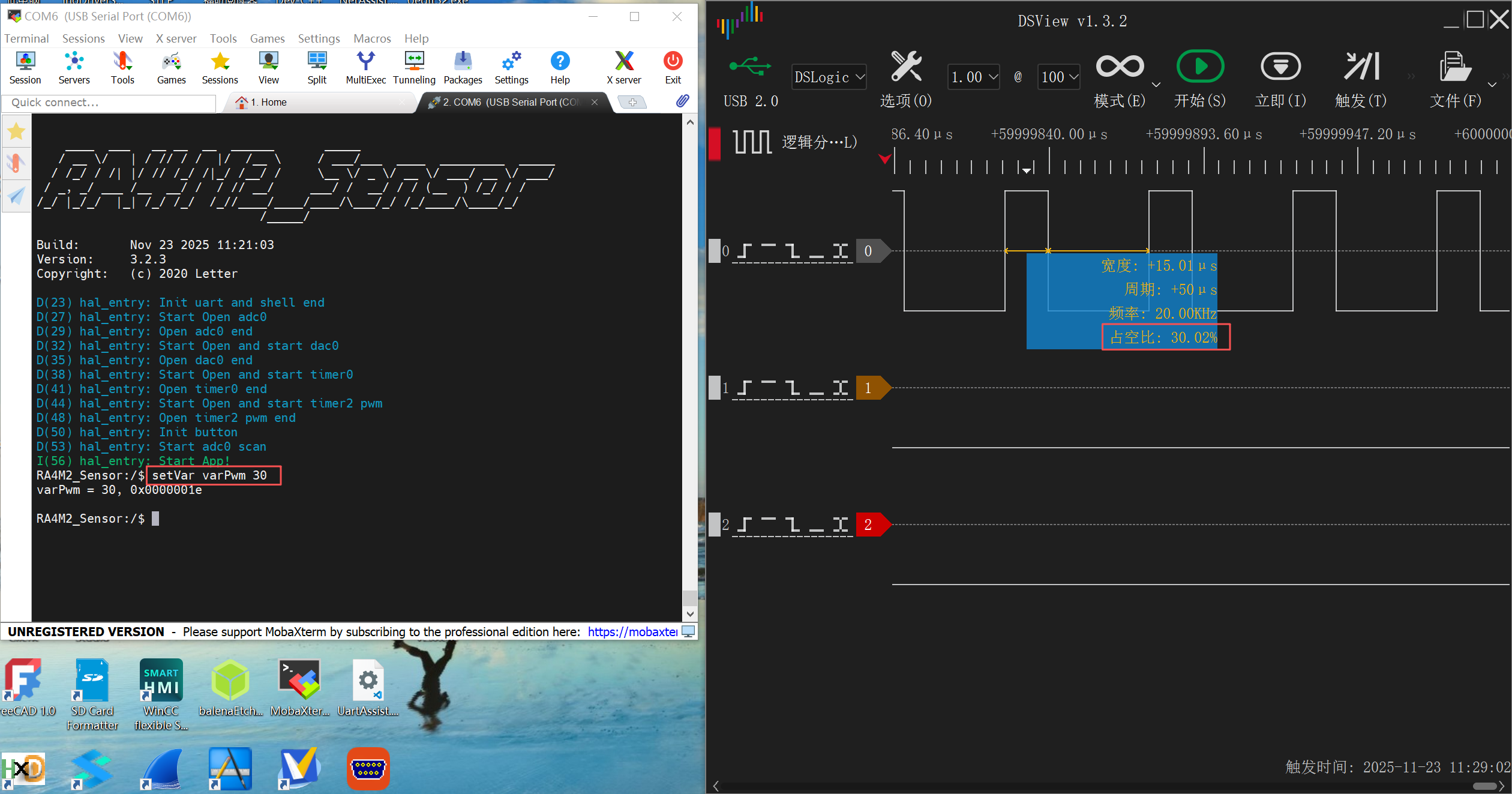This screenshot has height=794, width=1512.
Task: Open the Session icon in MobaXterm toolbar
Action: tap(25, 67)
